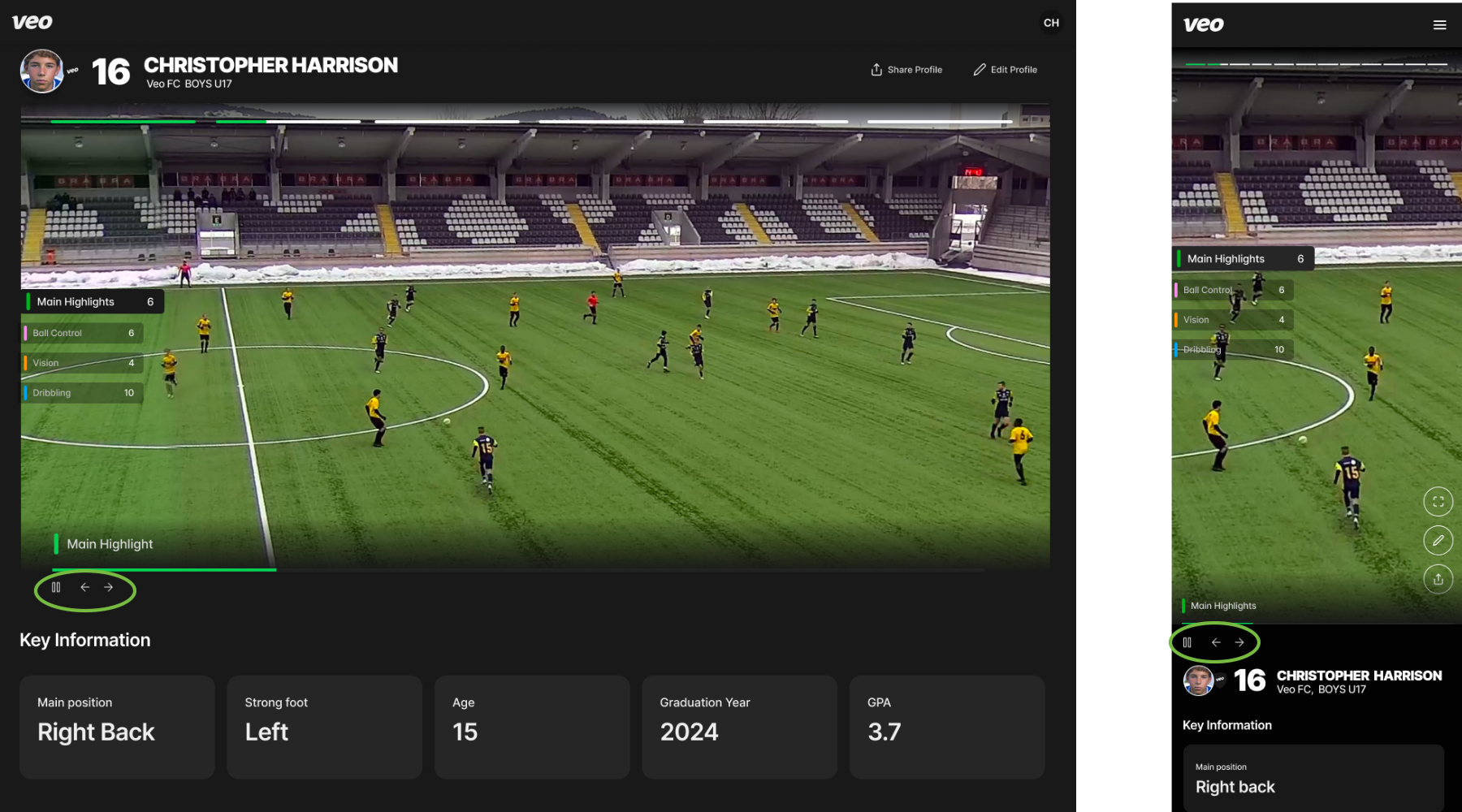The width and height of the screenshot is (1462, 812).
Task: Open the hamburger menu in mobile view
Action: point(1440,25)
